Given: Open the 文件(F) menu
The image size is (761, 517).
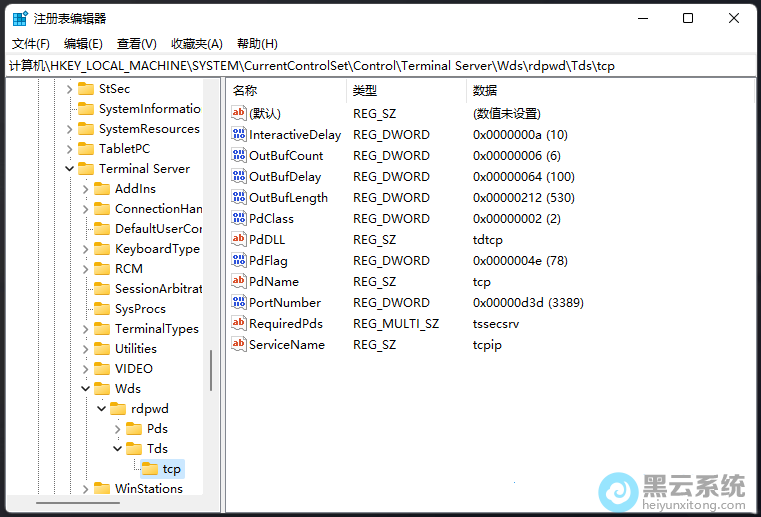Looking at the screenshot, I should [31, 44].
